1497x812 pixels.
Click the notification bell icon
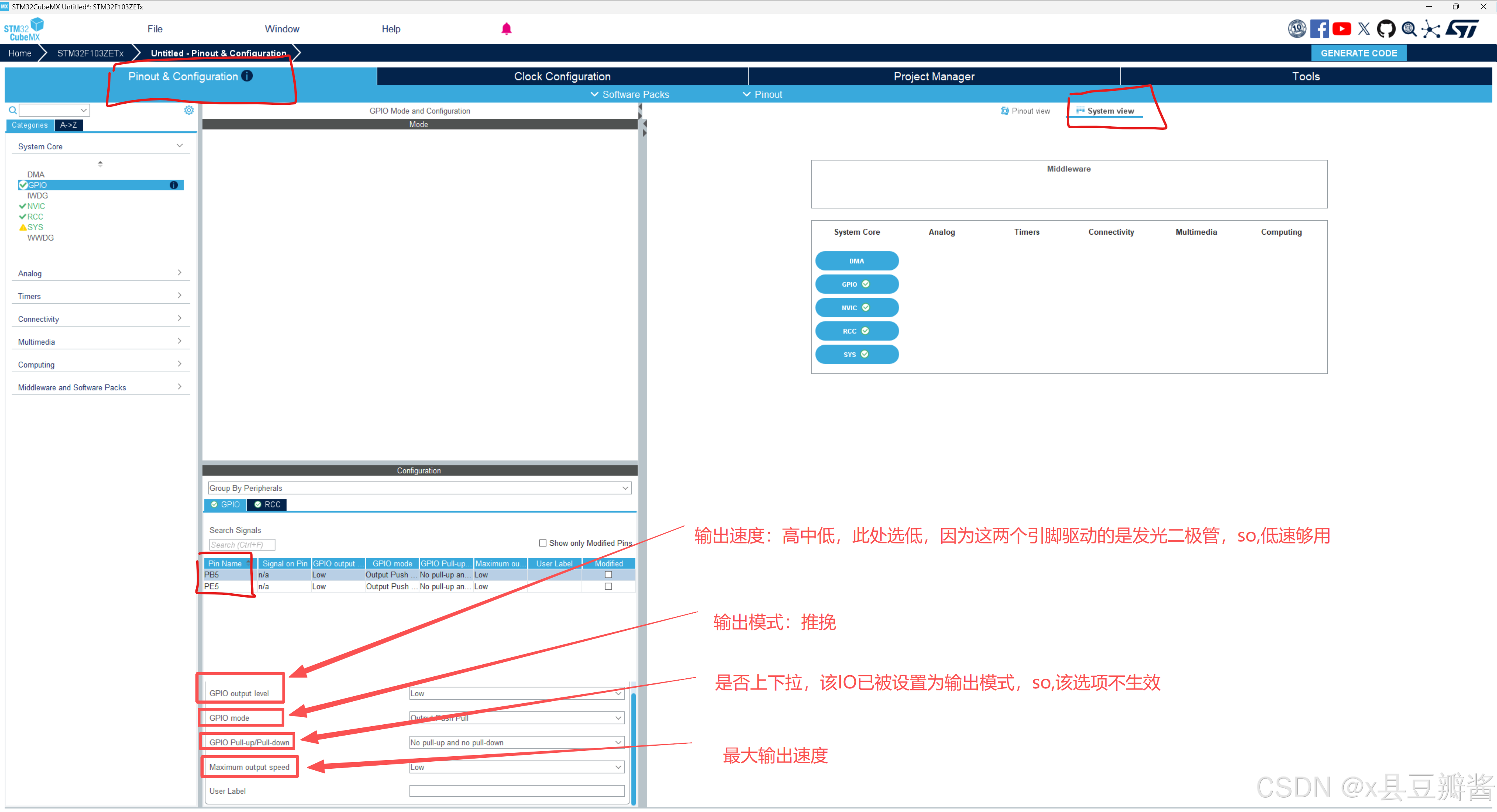[506, 29]
